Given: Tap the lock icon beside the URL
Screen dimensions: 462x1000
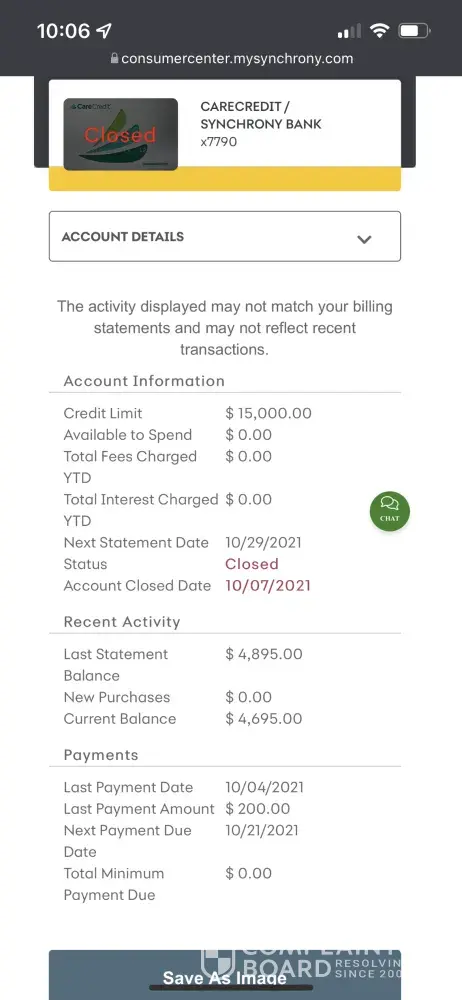Looking at the screenshot, I should point(114,58).
